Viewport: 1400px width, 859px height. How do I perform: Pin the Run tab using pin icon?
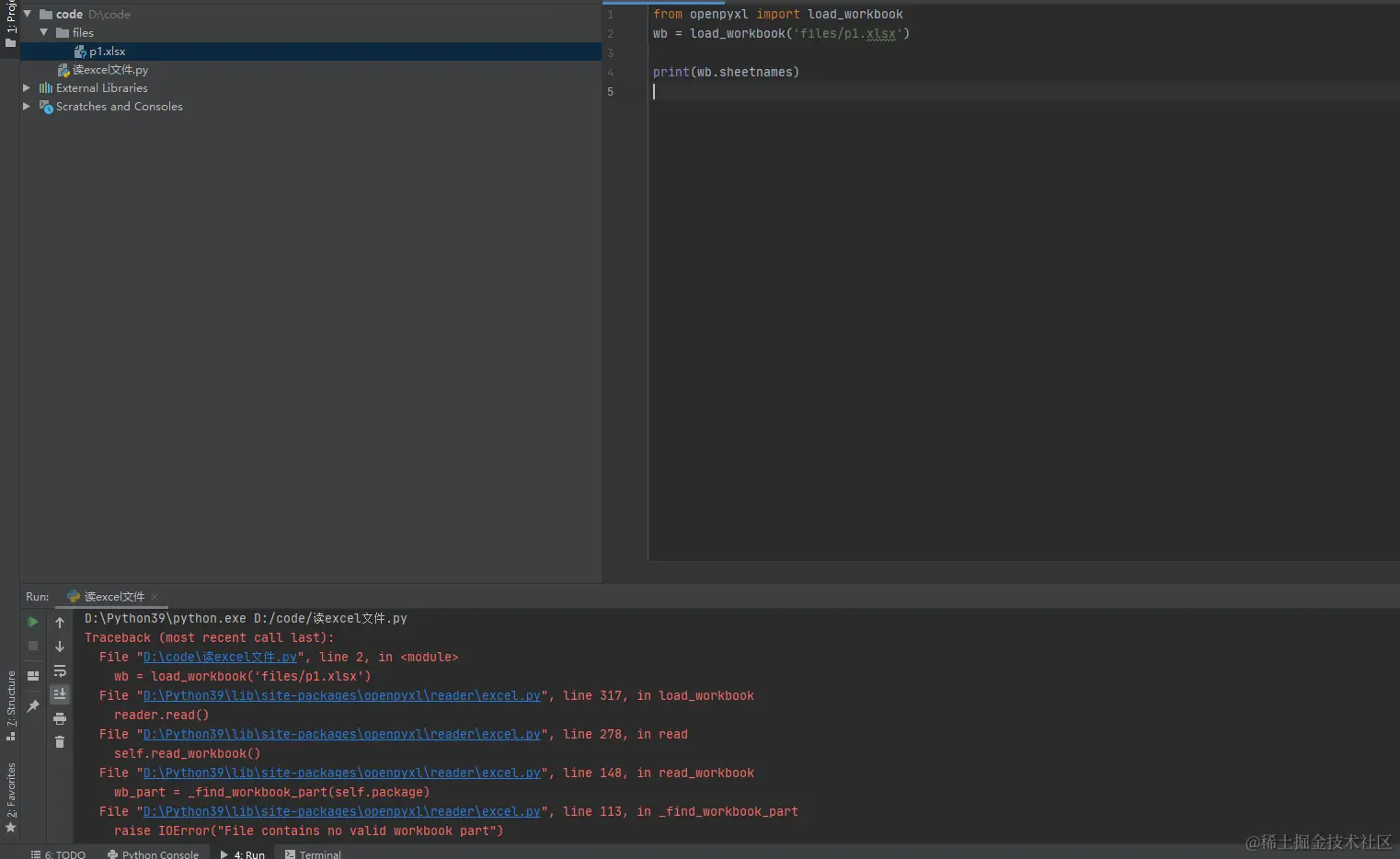click(x=33, y=705)
